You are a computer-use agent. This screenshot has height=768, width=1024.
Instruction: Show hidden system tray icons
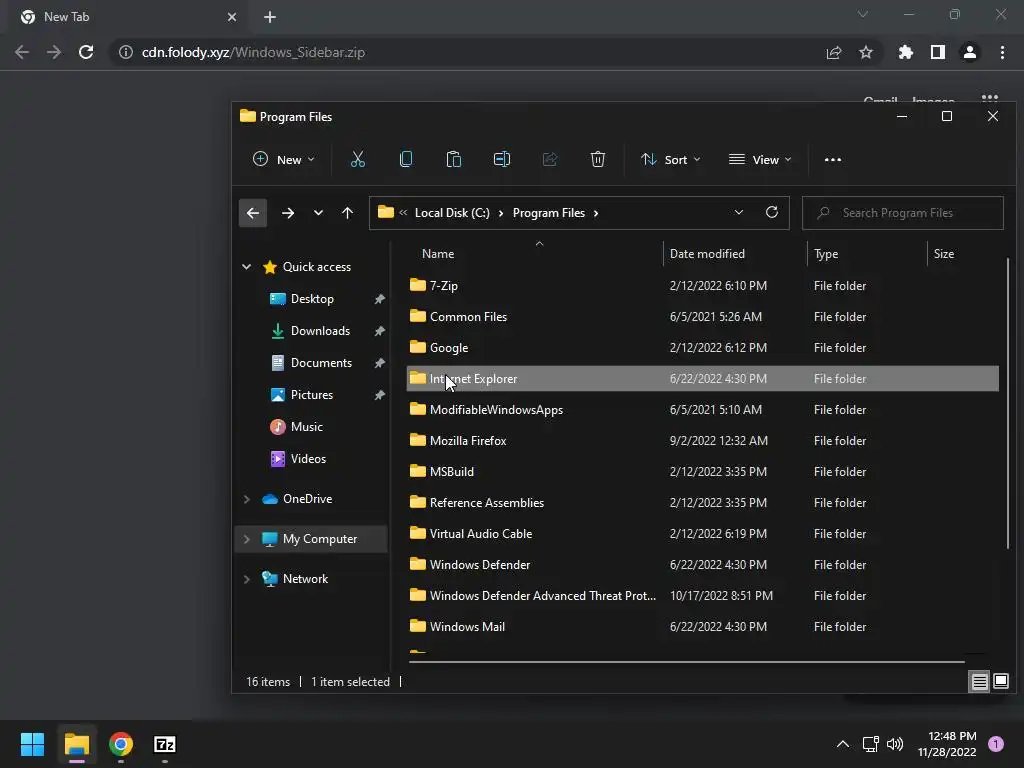(843, 744)
